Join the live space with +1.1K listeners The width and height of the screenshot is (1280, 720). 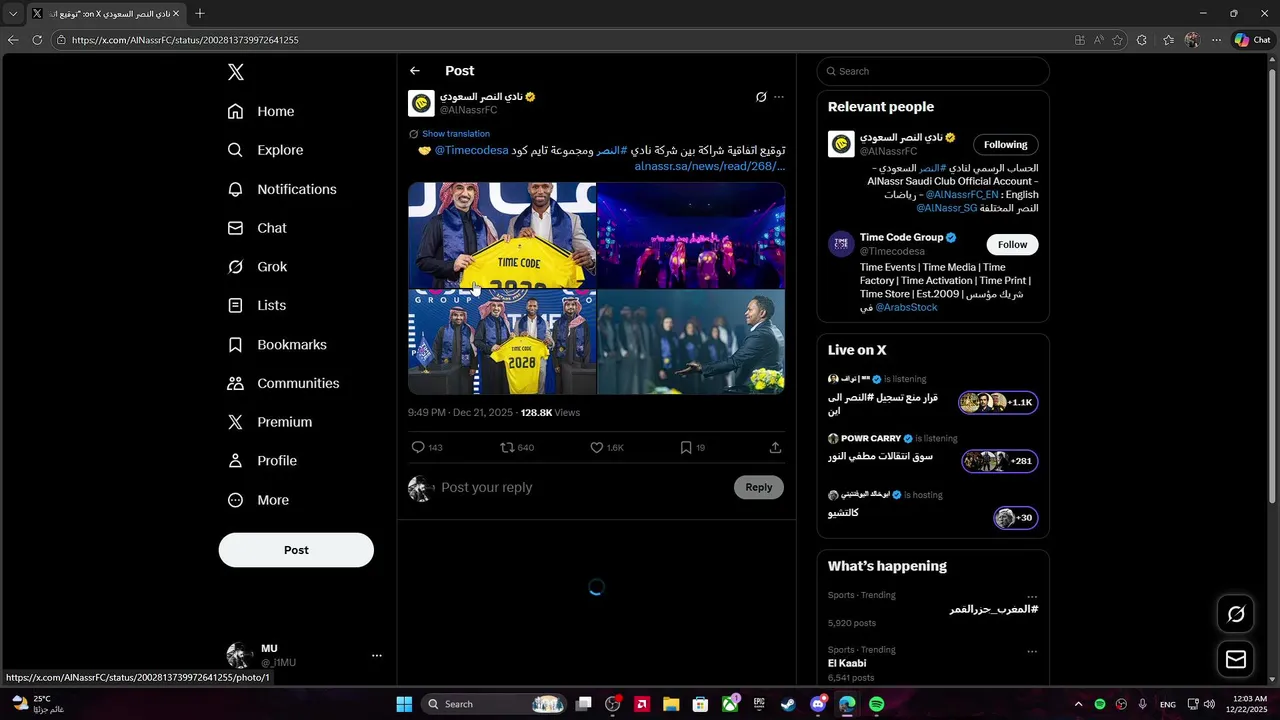998,402
